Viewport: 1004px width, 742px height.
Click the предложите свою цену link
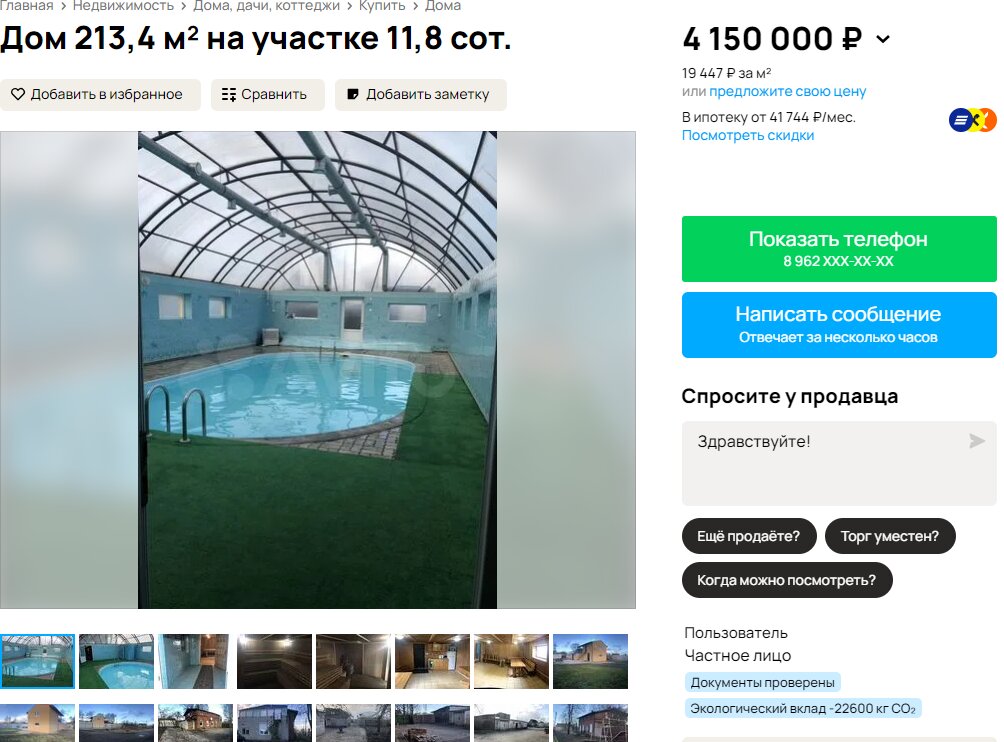(788, 92)
